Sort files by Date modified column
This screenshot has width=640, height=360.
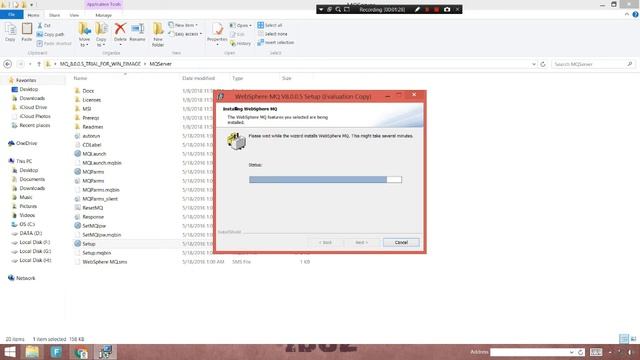[198, 78]
